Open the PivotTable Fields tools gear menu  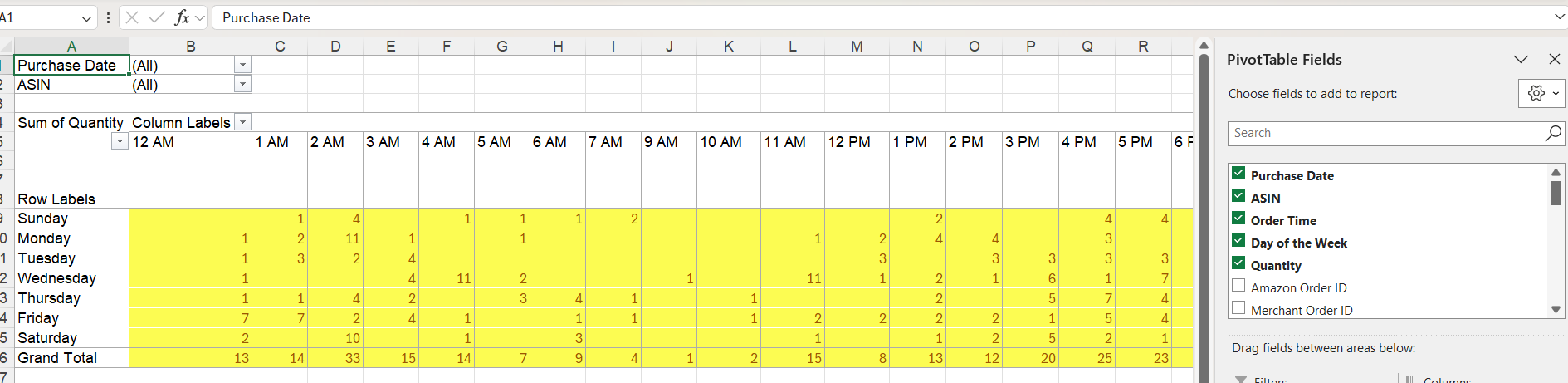1541,93
